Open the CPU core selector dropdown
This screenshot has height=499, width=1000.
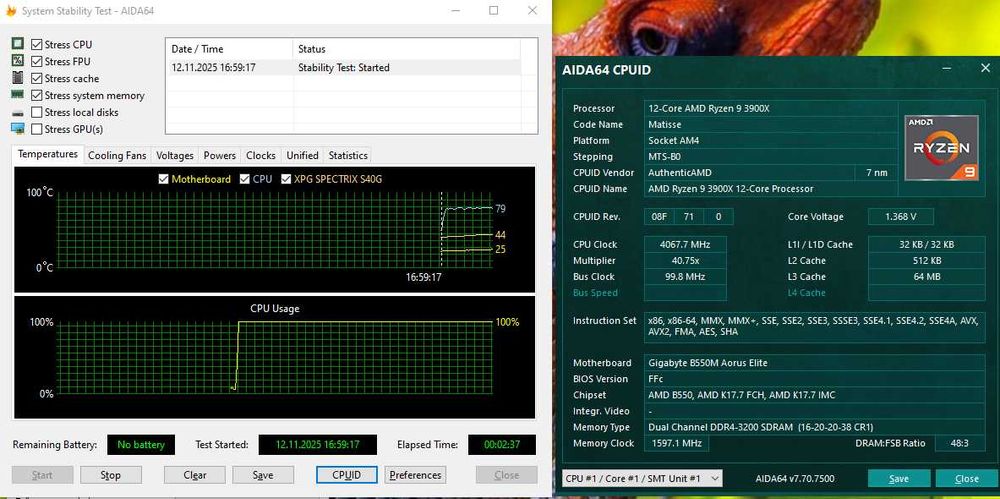[642, 478]
